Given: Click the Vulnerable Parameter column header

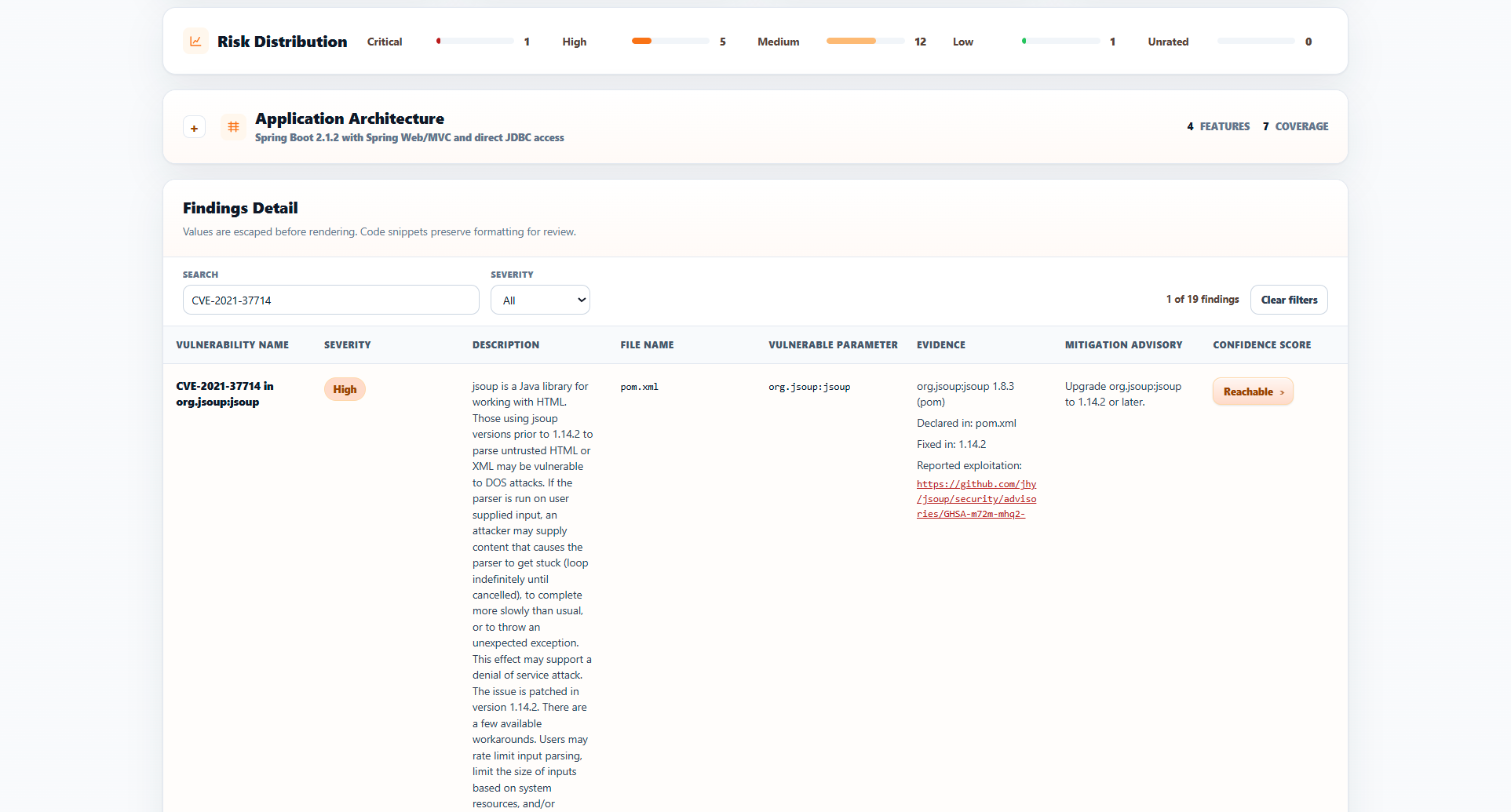Looking at the screenshot, I should tap(833, 345).
